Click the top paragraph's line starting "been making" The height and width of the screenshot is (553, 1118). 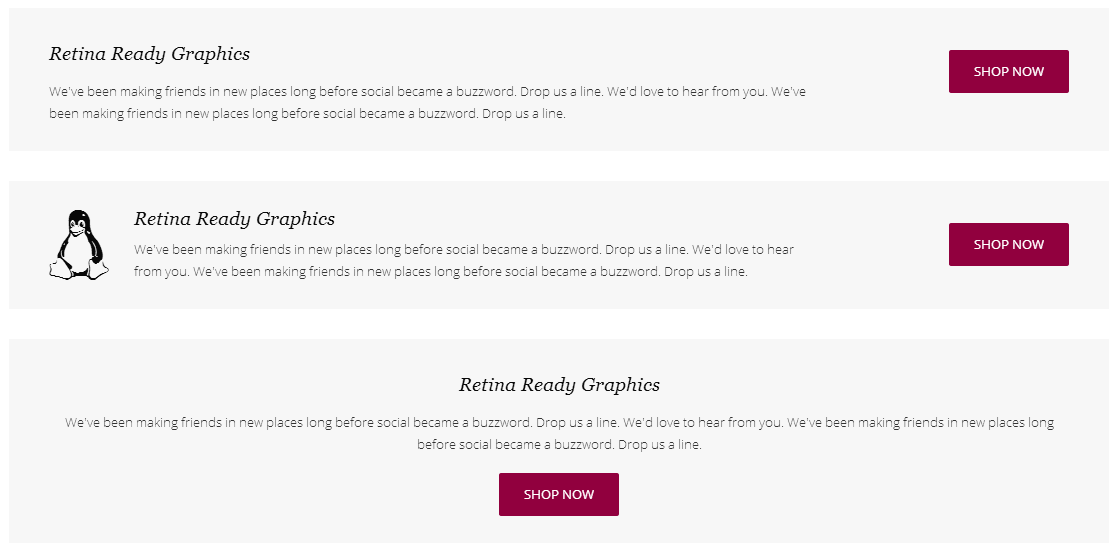tap(307, 114)
